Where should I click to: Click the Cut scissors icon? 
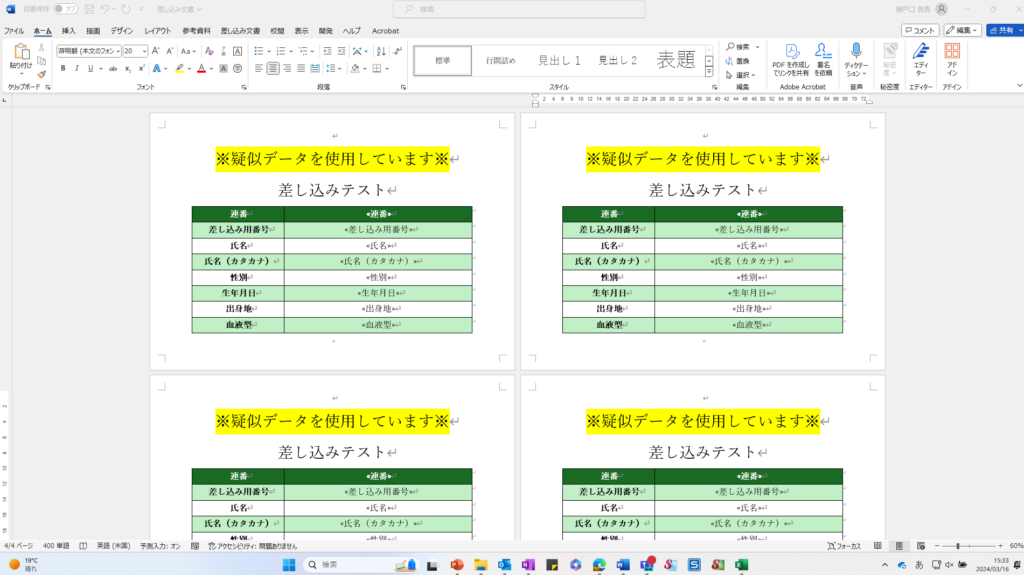[x=41, y=48]
